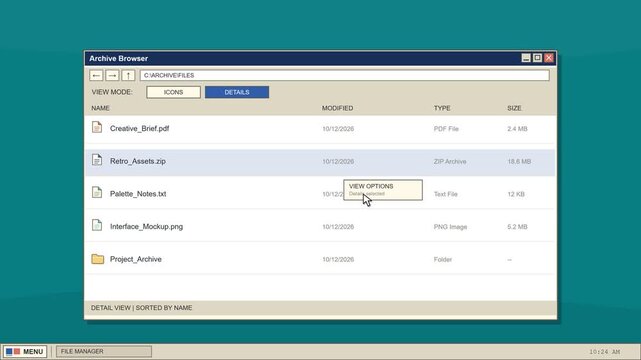Select Project_Archive folder name

pyautogui.click(x=136, y=259)
